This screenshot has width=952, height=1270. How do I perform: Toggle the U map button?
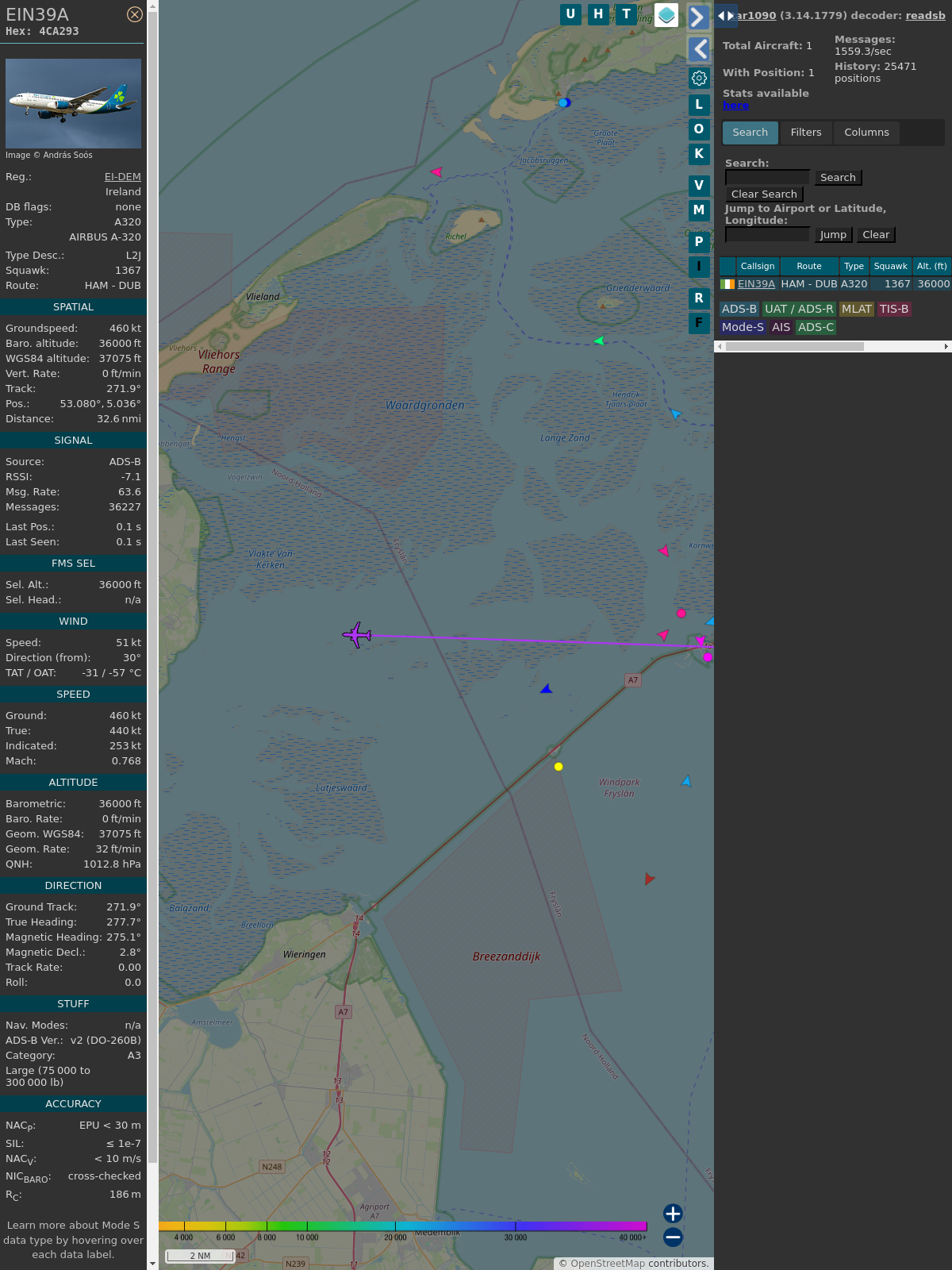pos(570,14)
